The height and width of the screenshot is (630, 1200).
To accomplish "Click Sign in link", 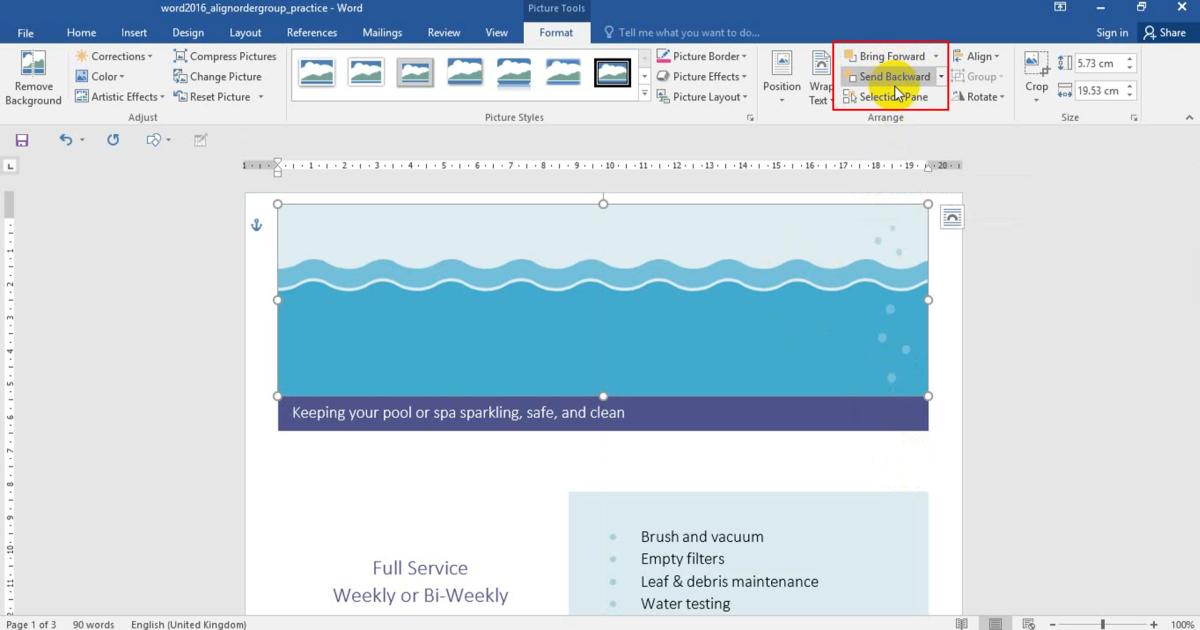I will (1111, 33).
